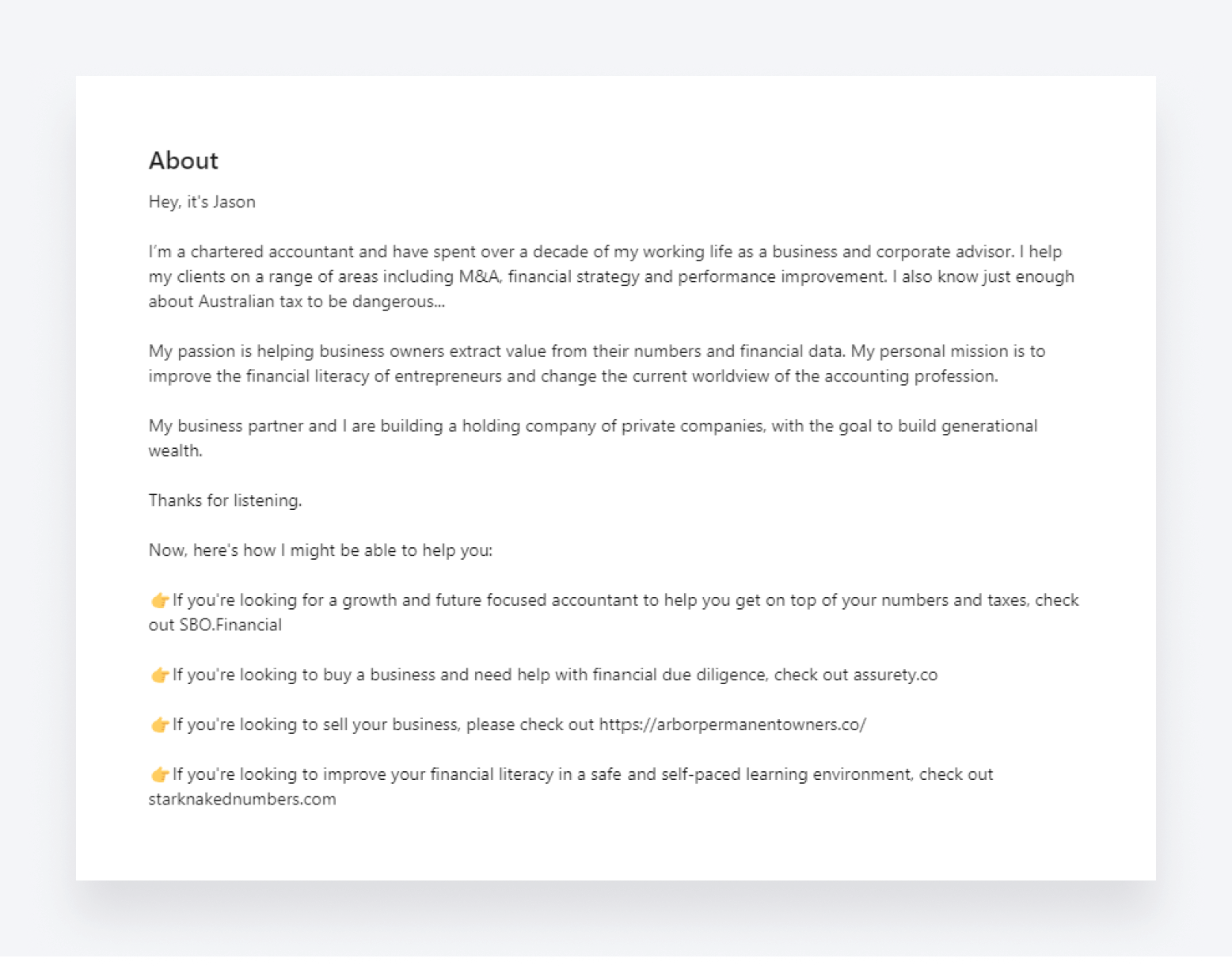Open the arborpermanentowners.co URL
This screenshot has height=966, width=1232.
click(x=732, y=725)
